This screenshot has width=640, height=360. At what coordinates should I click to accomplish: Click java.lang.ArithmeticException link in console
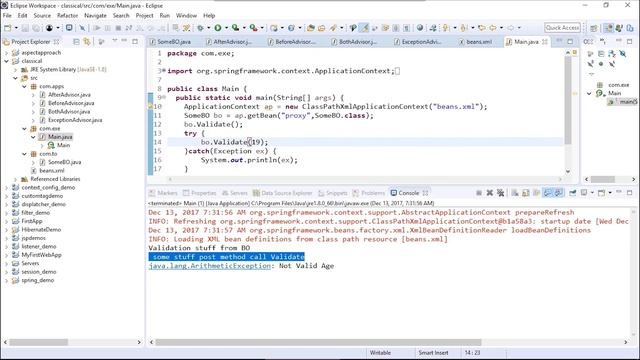pyautogui.click(x=209, y=266)
